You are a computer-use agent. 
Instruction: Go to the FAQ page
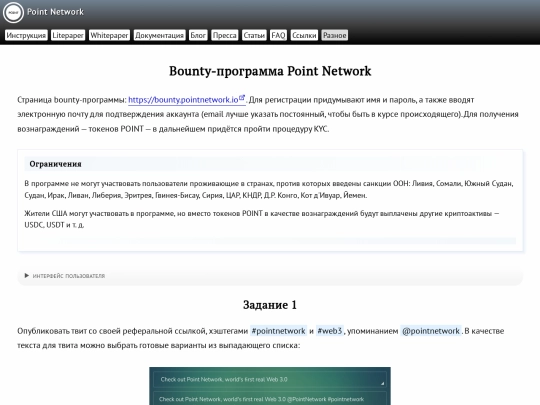point(278,35)
